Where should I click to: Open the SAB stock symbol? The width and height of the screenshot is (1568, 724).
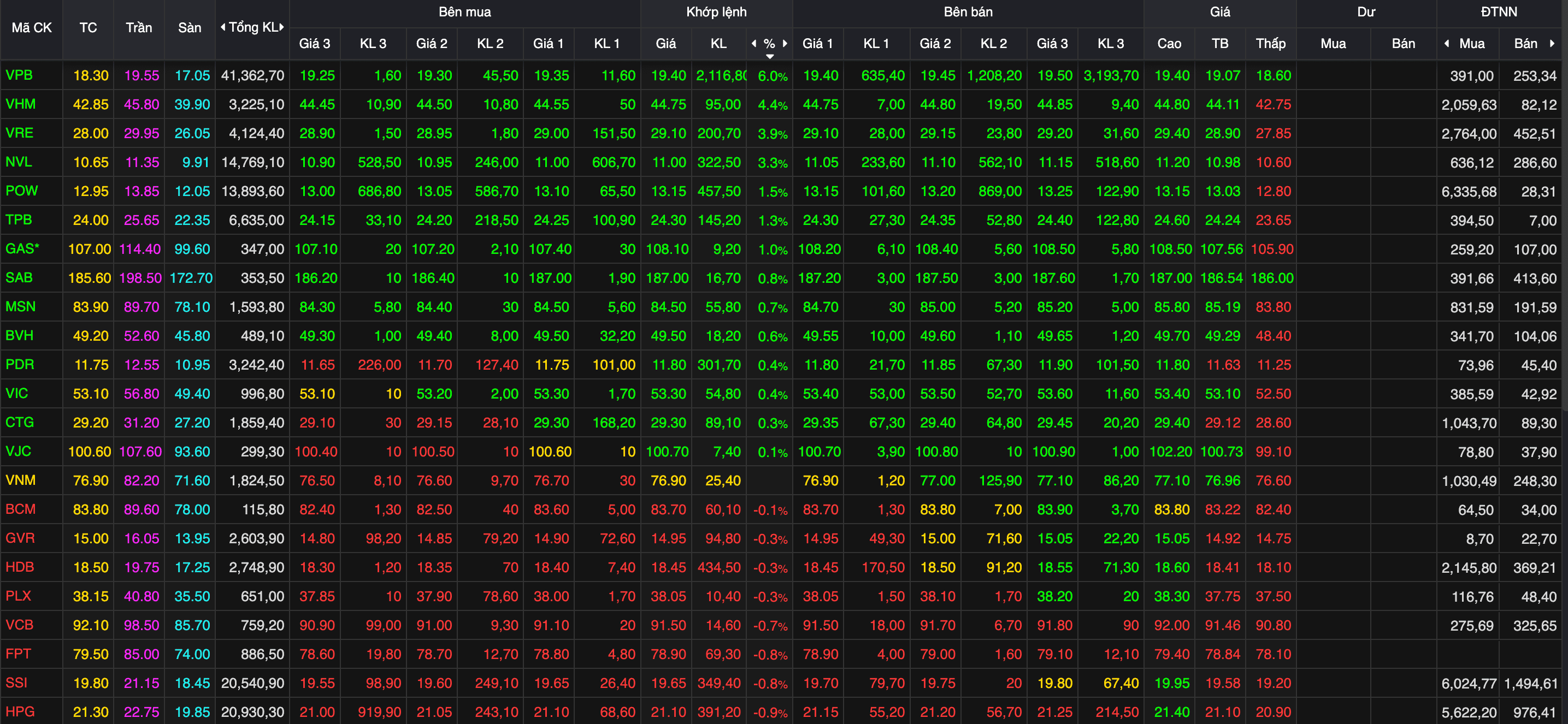[19, 277]
